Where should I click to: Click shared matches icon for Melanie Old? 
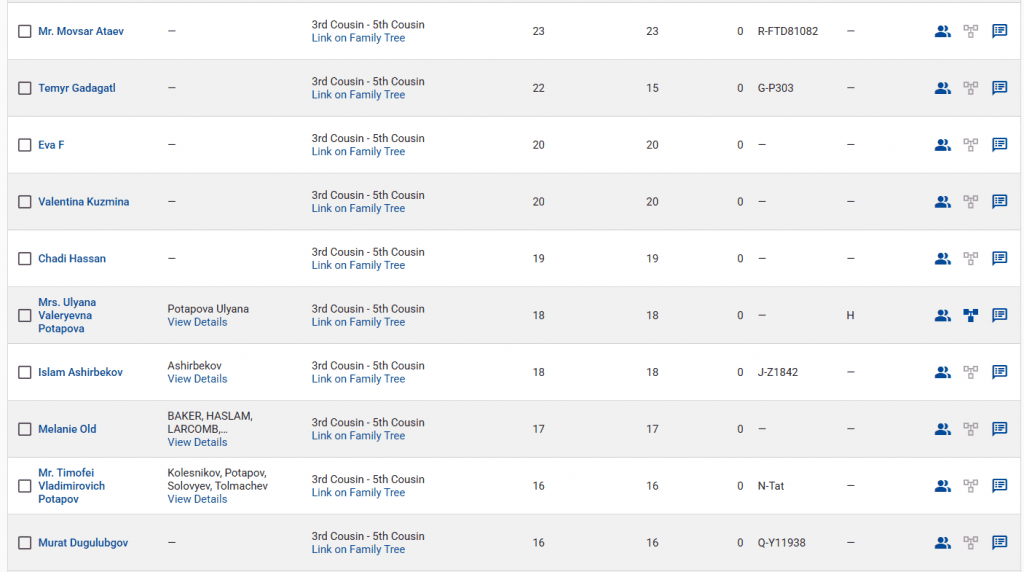[x=942, y=429]
